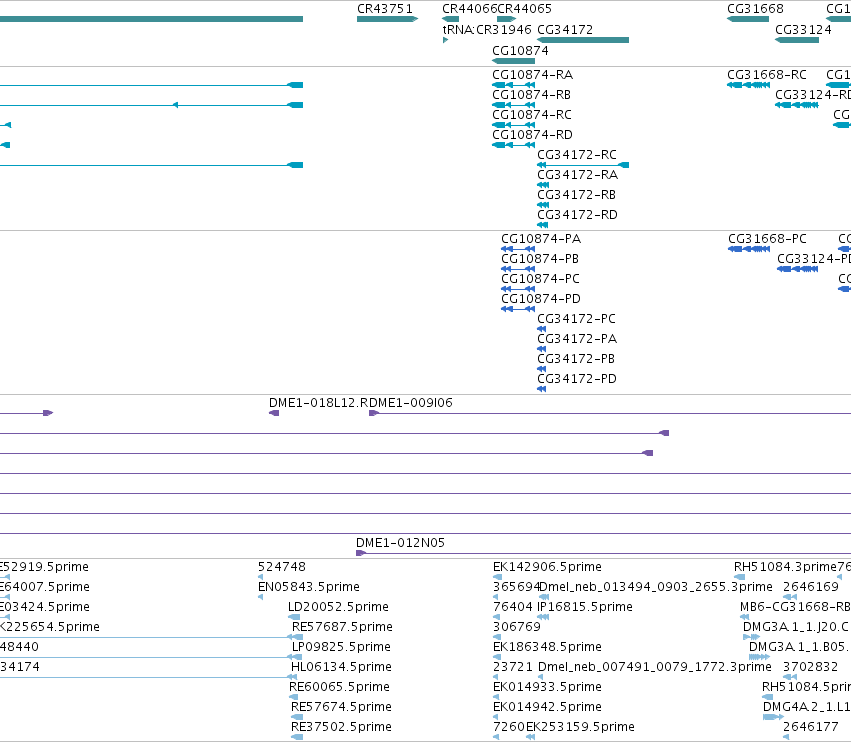
Task: Open the 3702832 feature label
Action: 810,667
